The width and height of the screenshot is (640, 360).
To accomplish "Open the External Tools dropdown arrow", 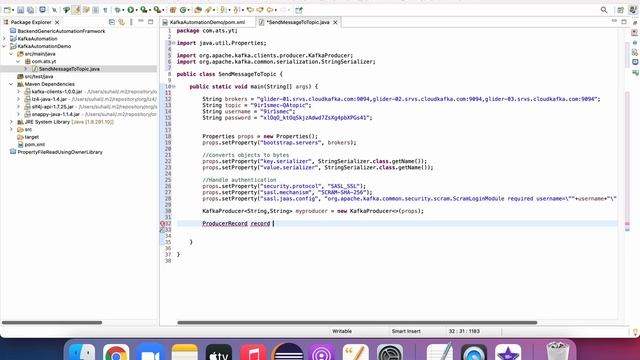I will click(x=163, y=10).
